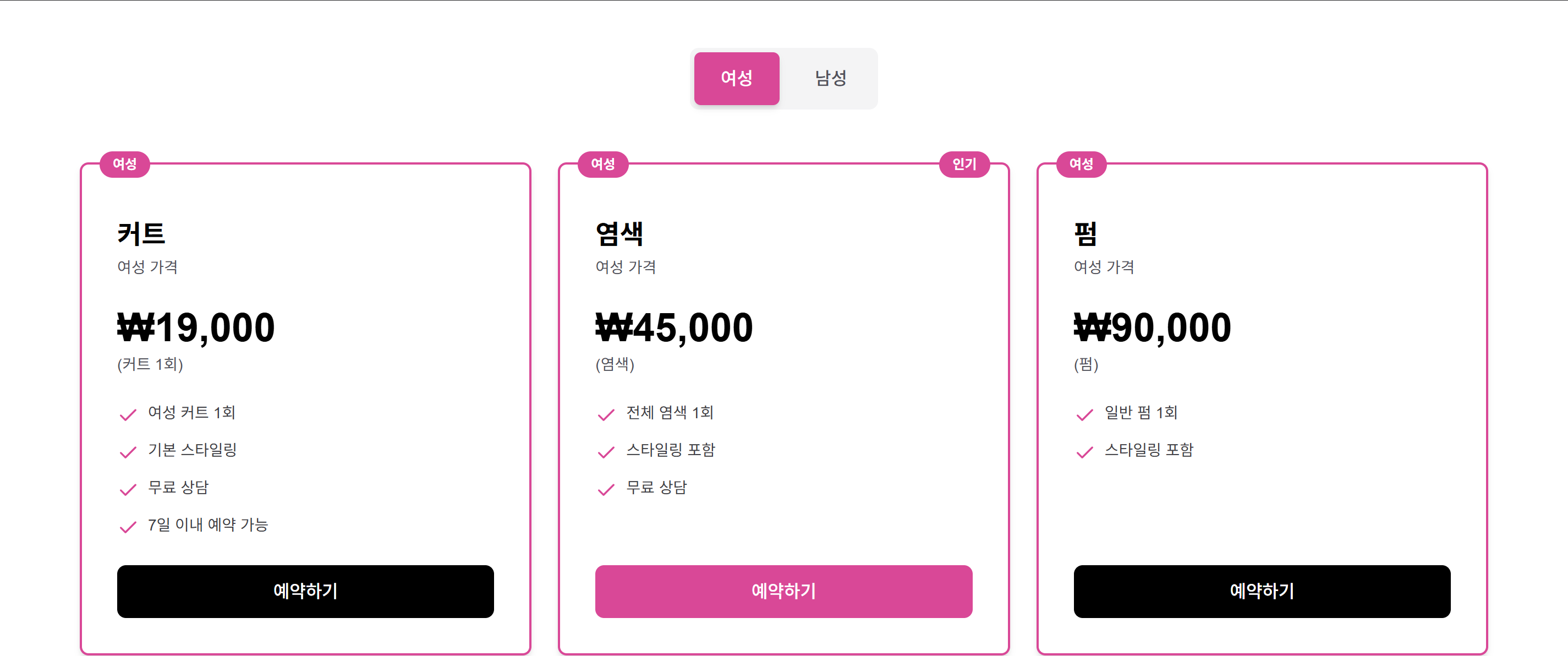
Task: Click the checkmark icon beside 일반 펌 1회
Action: click(1084, 415)
